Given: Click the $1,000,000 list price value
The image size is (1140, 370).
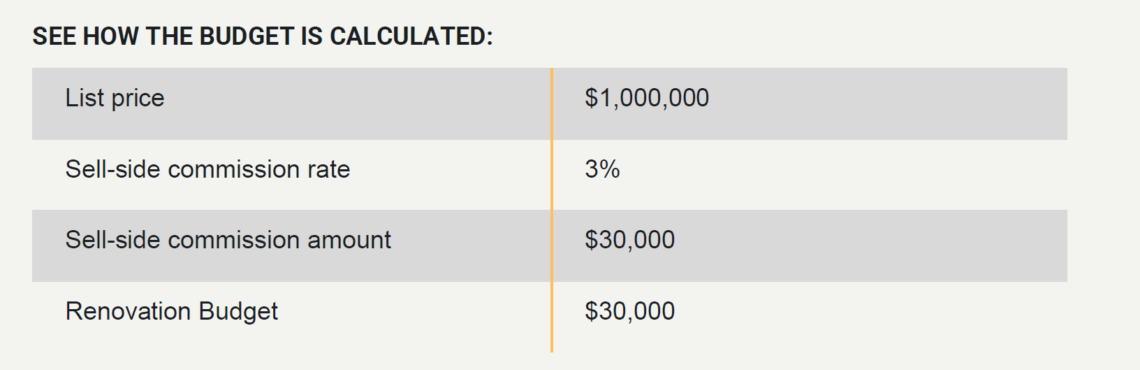Looking at the screenshot, I should coord(646,98).
